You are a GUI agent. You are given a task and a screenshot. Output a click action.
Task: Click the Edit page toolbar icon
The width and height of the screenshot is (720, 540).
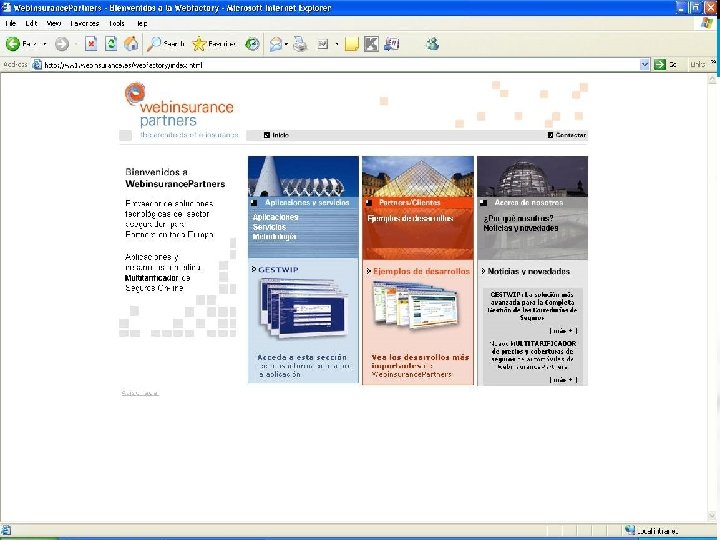click(x=323, y=44)
